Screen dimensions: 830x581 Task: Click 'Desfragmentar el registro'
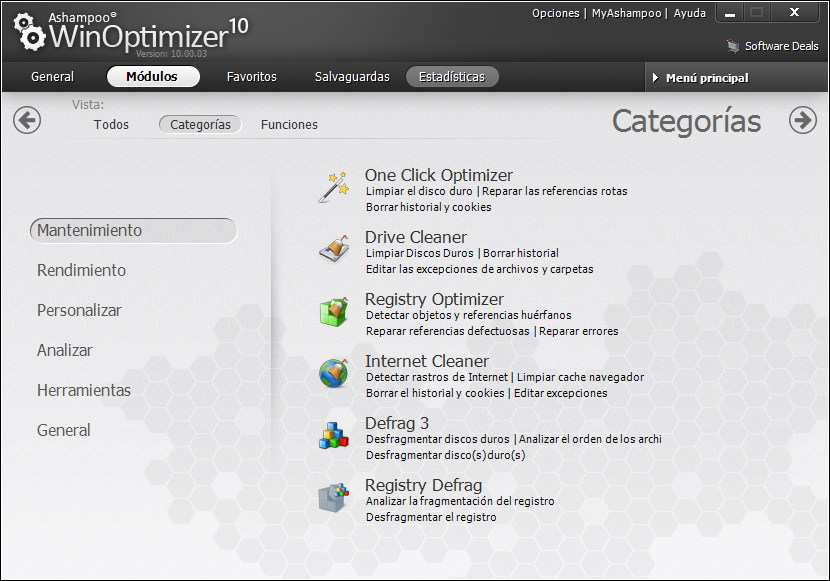[x=431, y=517]
